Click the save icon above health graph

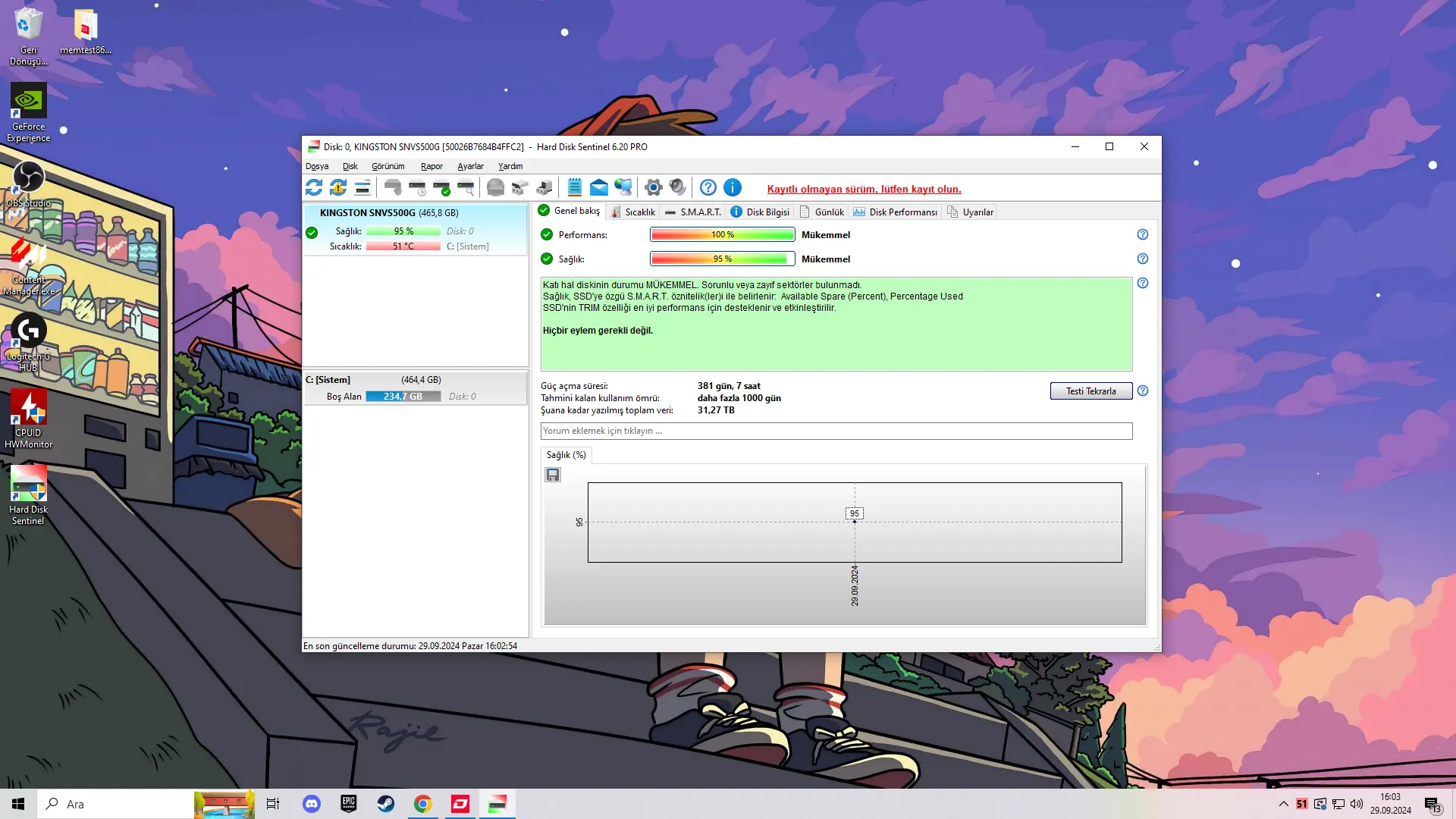553,475
